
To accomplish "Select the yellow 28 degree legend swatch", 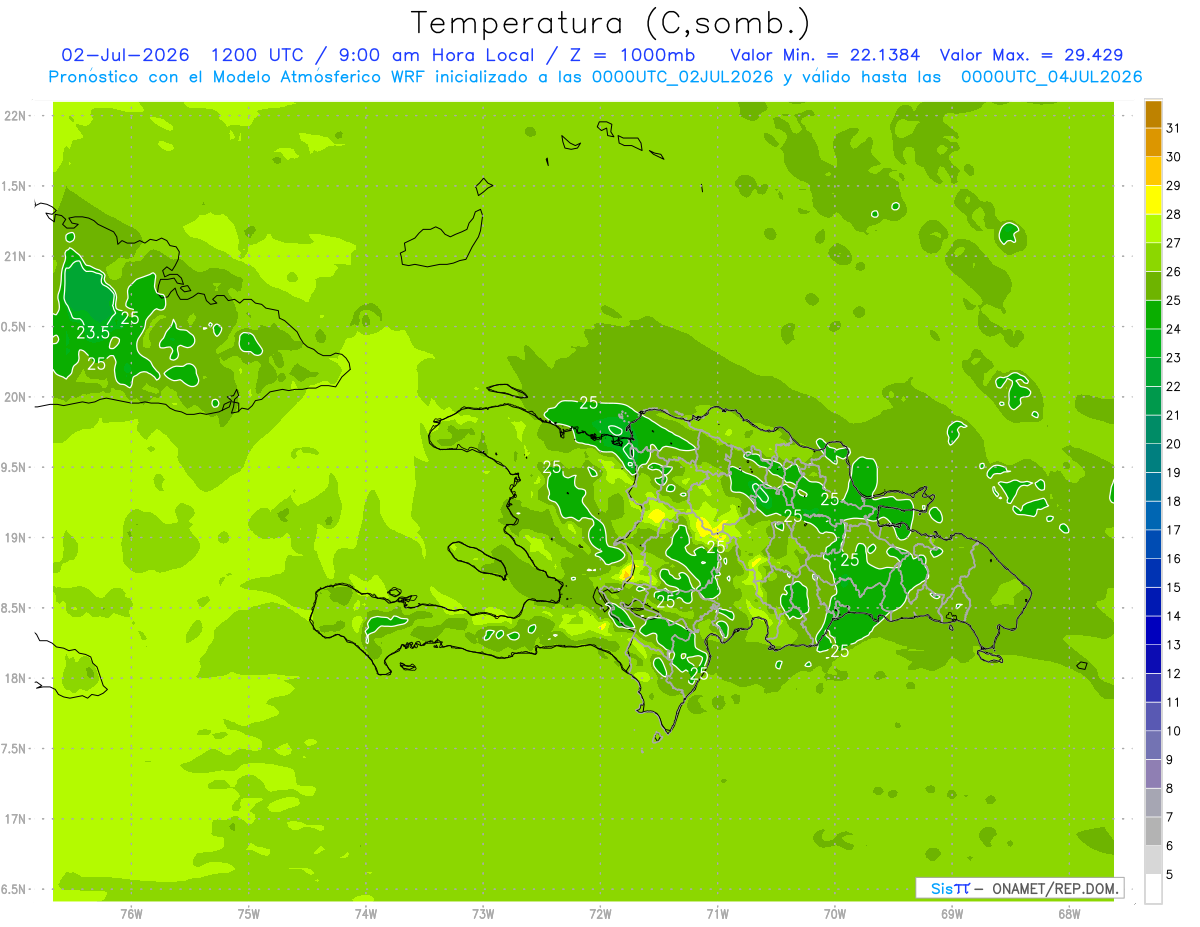I will click(x=1153, y=200).
